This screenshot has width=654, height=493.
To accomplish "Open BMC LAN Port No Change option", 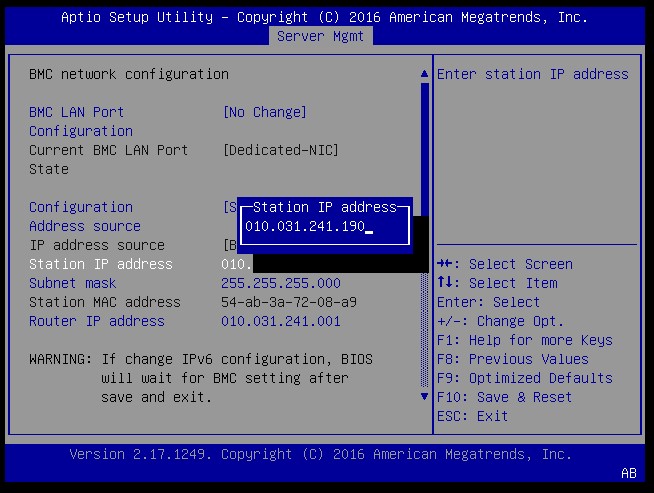I will [x=264, y=112].
